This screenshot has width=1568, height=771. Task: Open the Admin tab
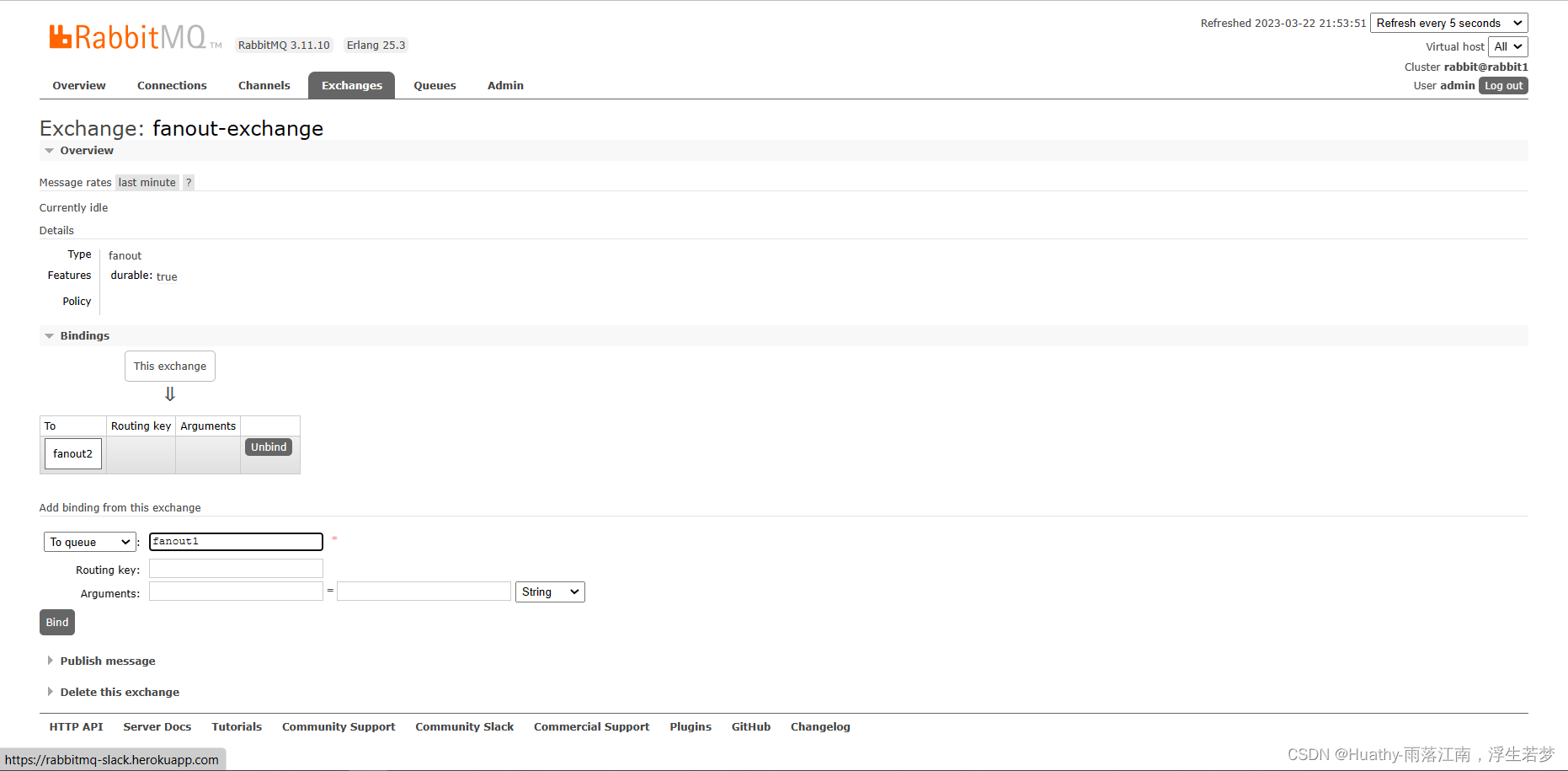point(505,85)
